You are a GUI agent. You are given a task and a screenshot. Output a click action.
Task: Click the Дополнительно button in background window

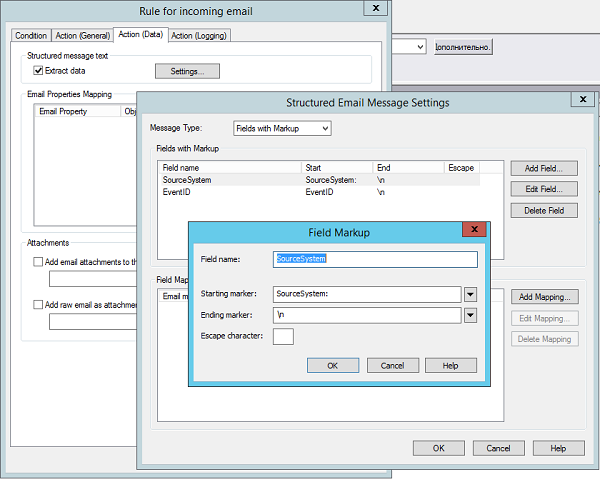pos(463,47)
